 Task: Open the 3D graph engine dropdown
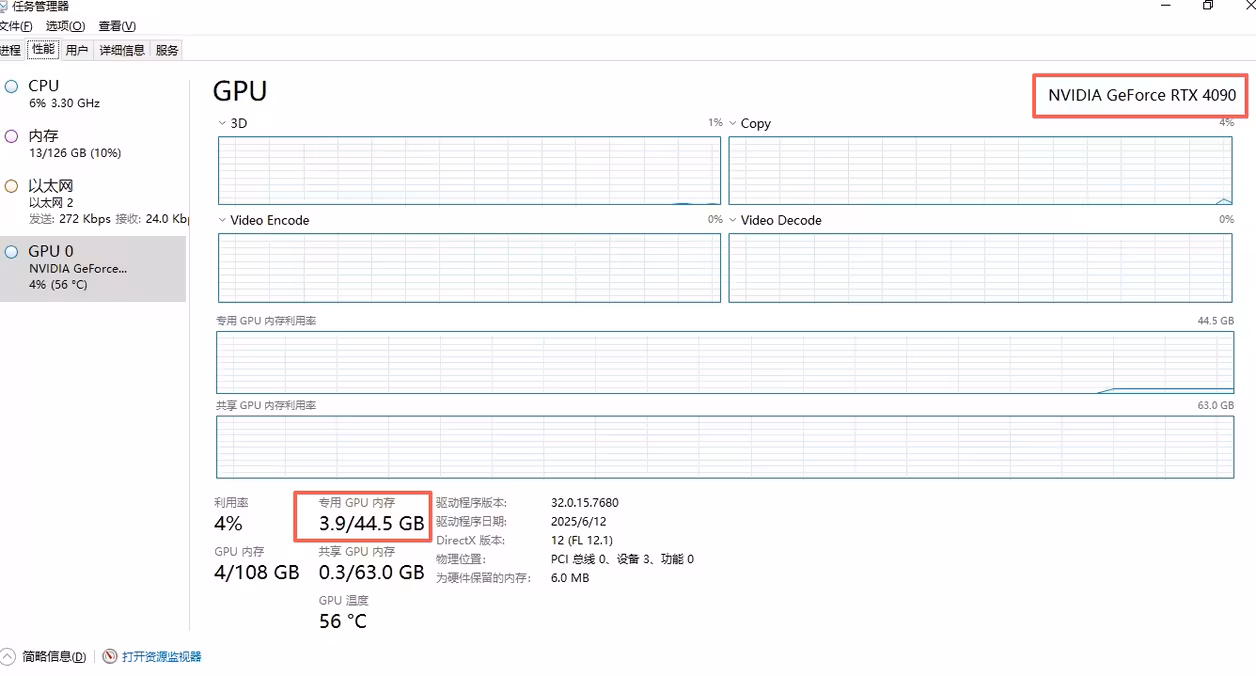click(x=222, y=123)
